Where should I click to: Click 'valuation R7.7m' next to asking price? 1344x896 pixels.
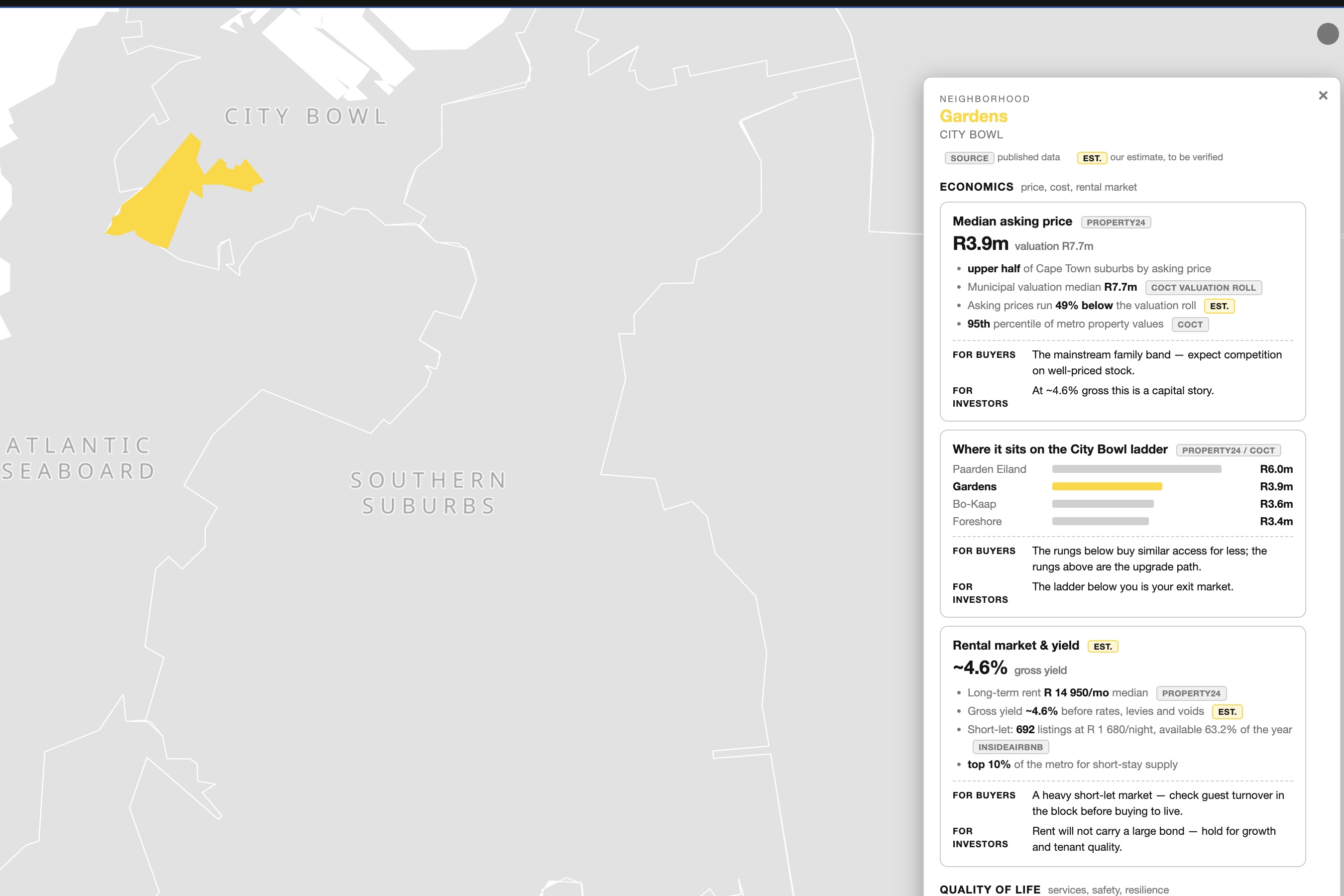pos(1054,246)
